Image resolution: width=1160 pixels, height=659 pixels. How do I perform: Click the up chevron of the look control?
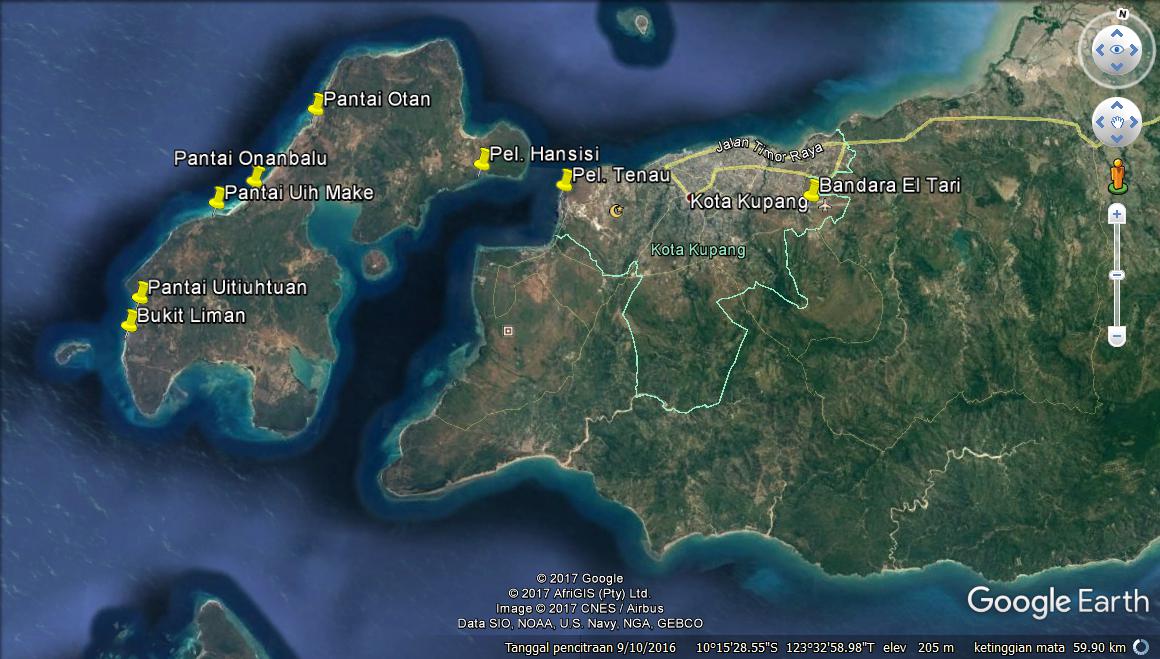point(1117,31)
